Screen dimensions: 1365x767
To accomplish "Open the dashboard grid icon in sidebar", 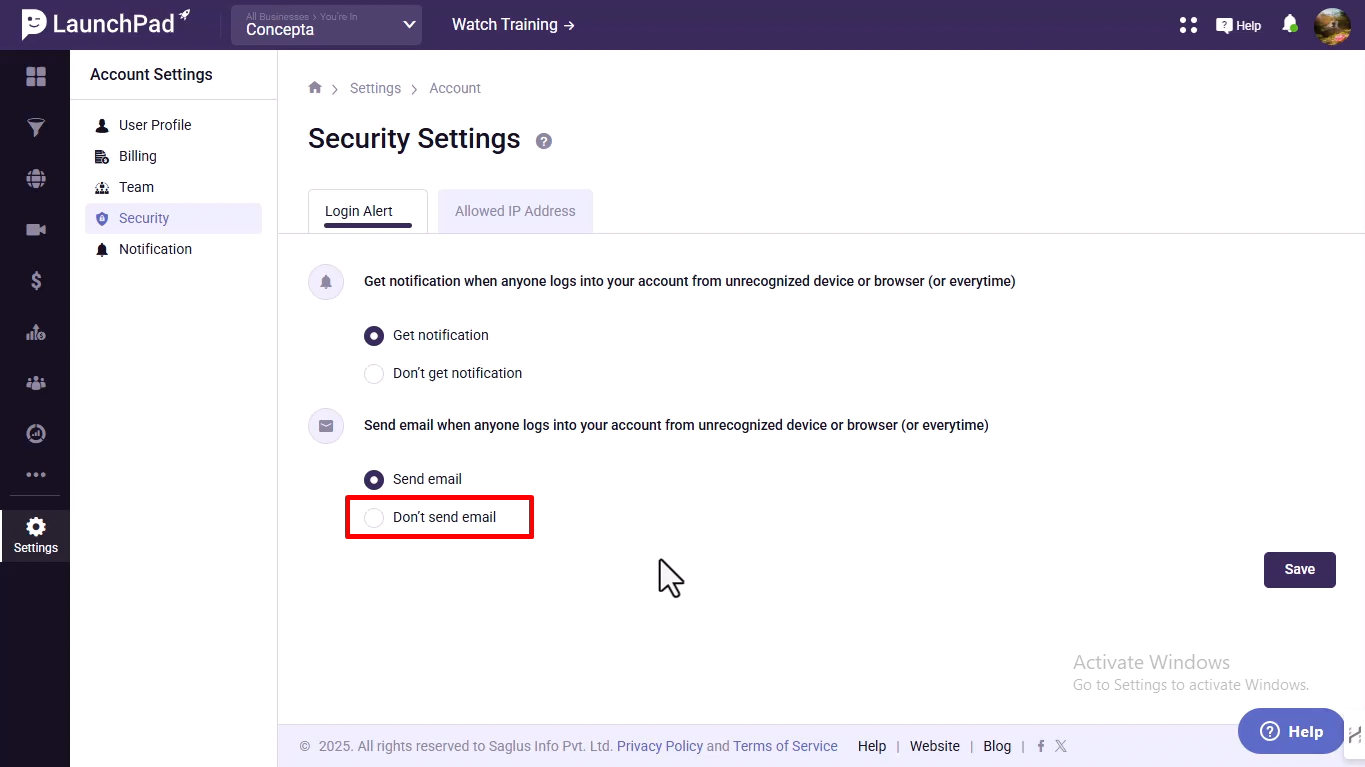I will (x=36, y=77).
